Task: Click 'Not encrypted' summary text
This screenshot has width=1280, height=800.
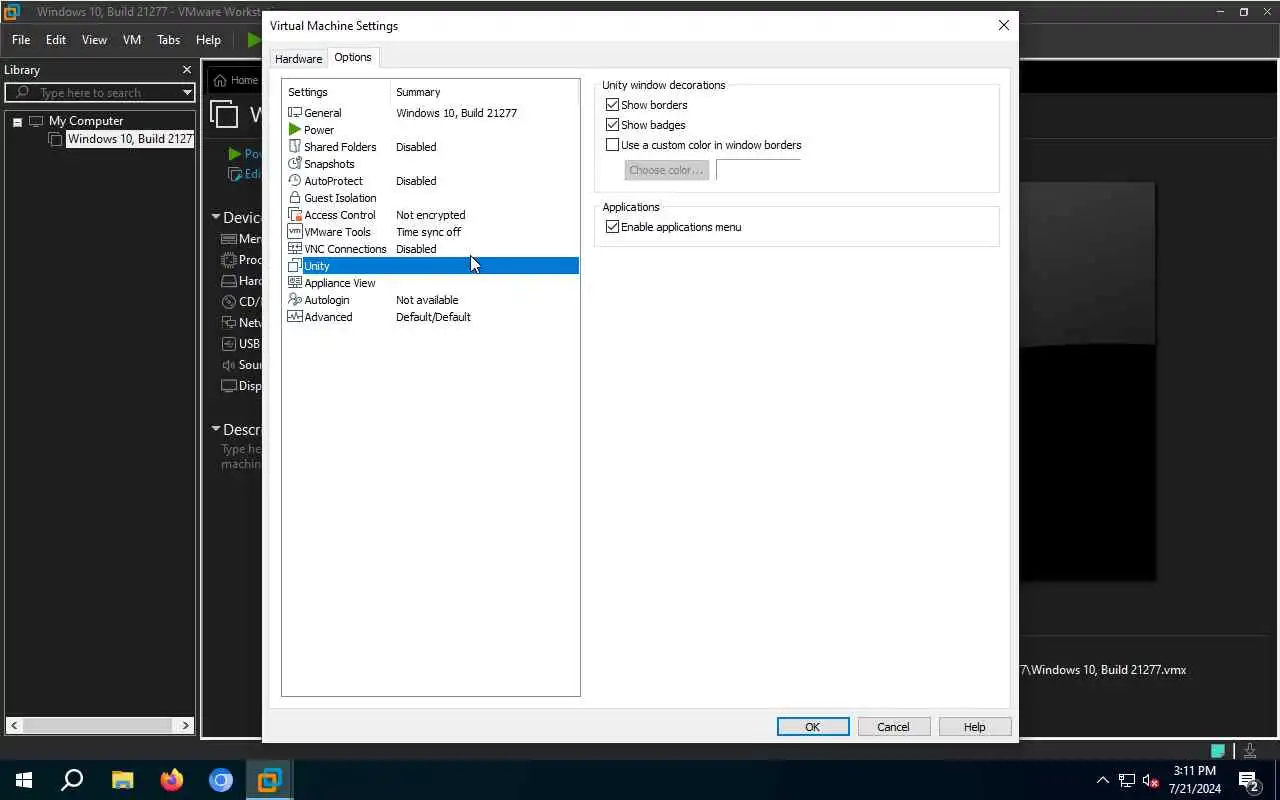Action: tap(431, 215)
